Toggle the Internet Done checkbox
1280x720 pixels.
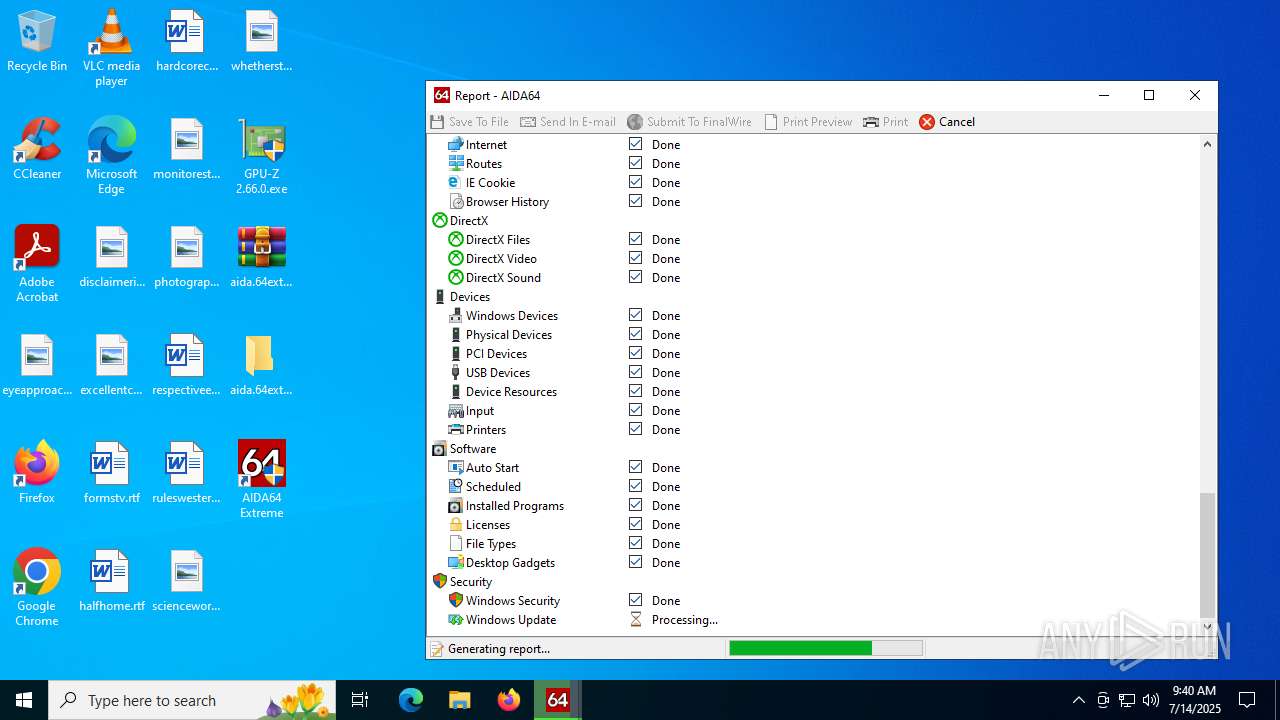coord(636,144)
